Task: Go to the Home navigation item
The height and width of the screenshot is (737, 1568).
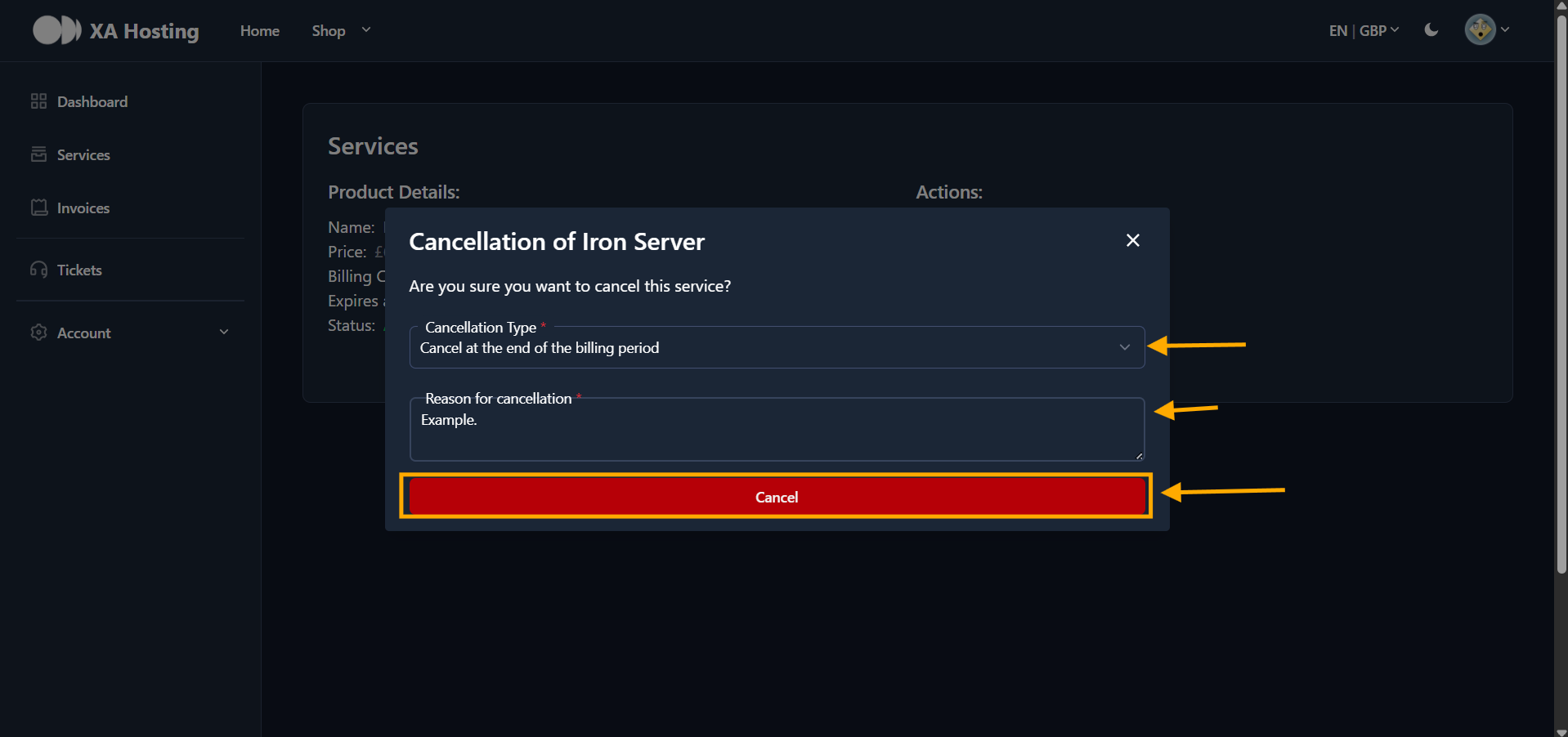Action: 260,31
